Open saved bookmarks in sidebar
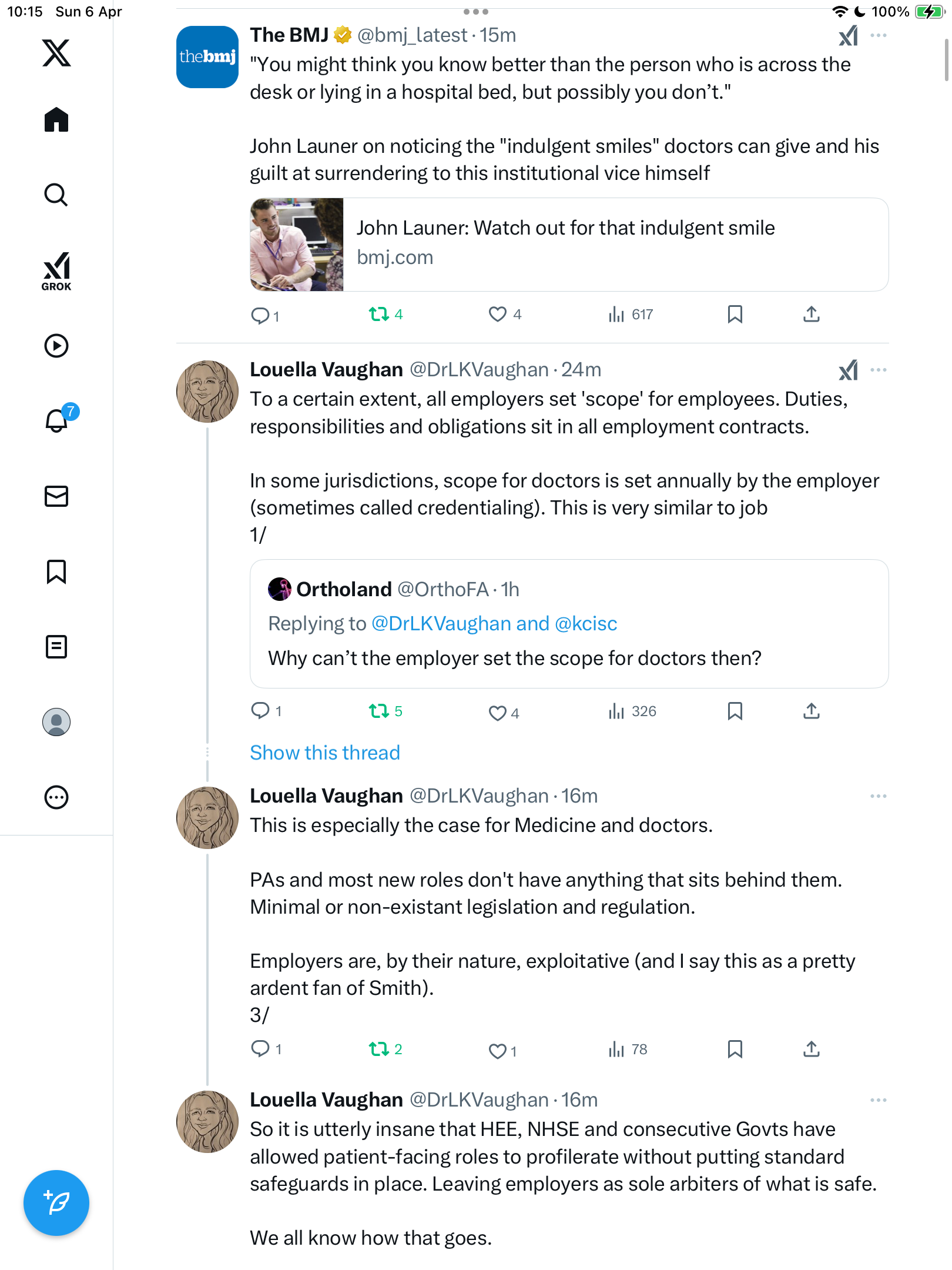The width and height of the screenshot is (952, 1270). [x=56, y=571]
